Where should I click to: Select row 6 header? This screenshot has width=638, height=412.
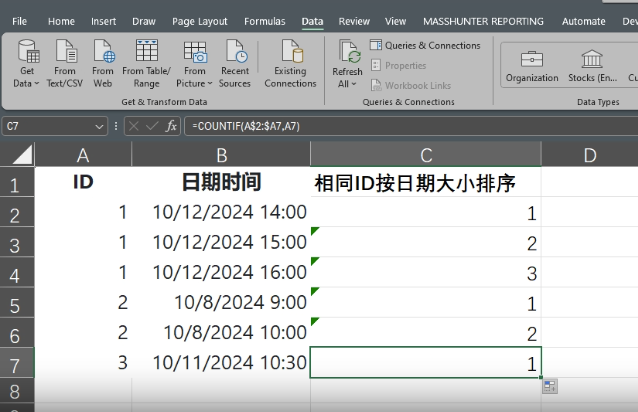pyautogui.click(x=17, y=332)
